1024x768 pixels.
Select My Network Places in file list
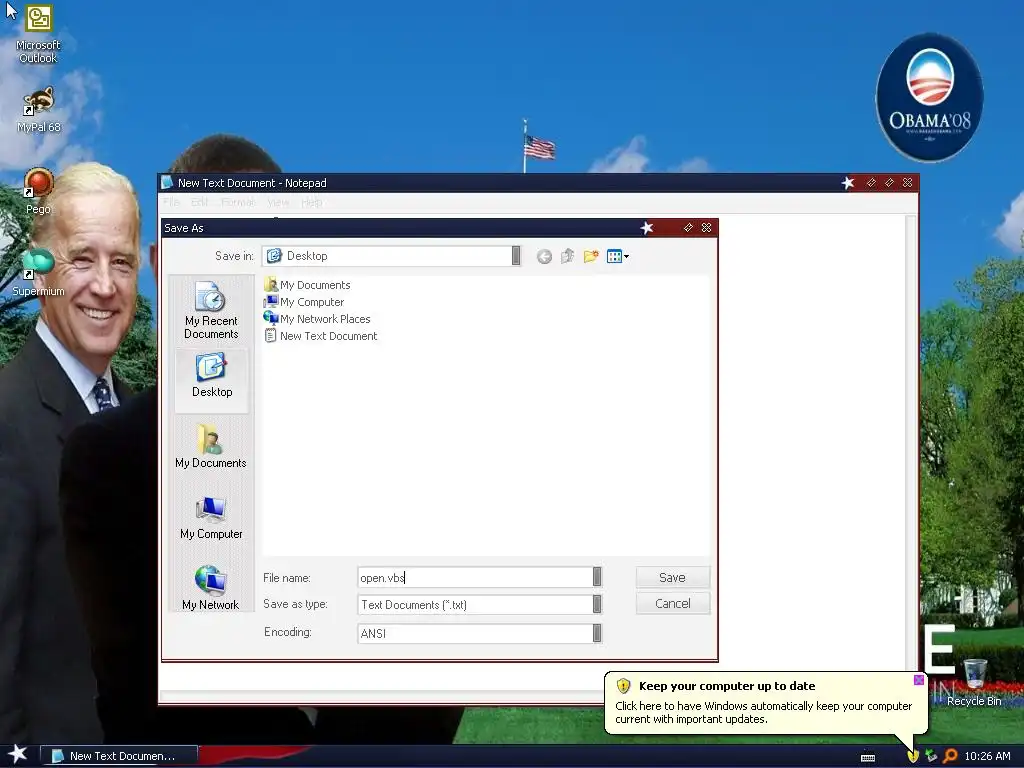tap(317, 319)
